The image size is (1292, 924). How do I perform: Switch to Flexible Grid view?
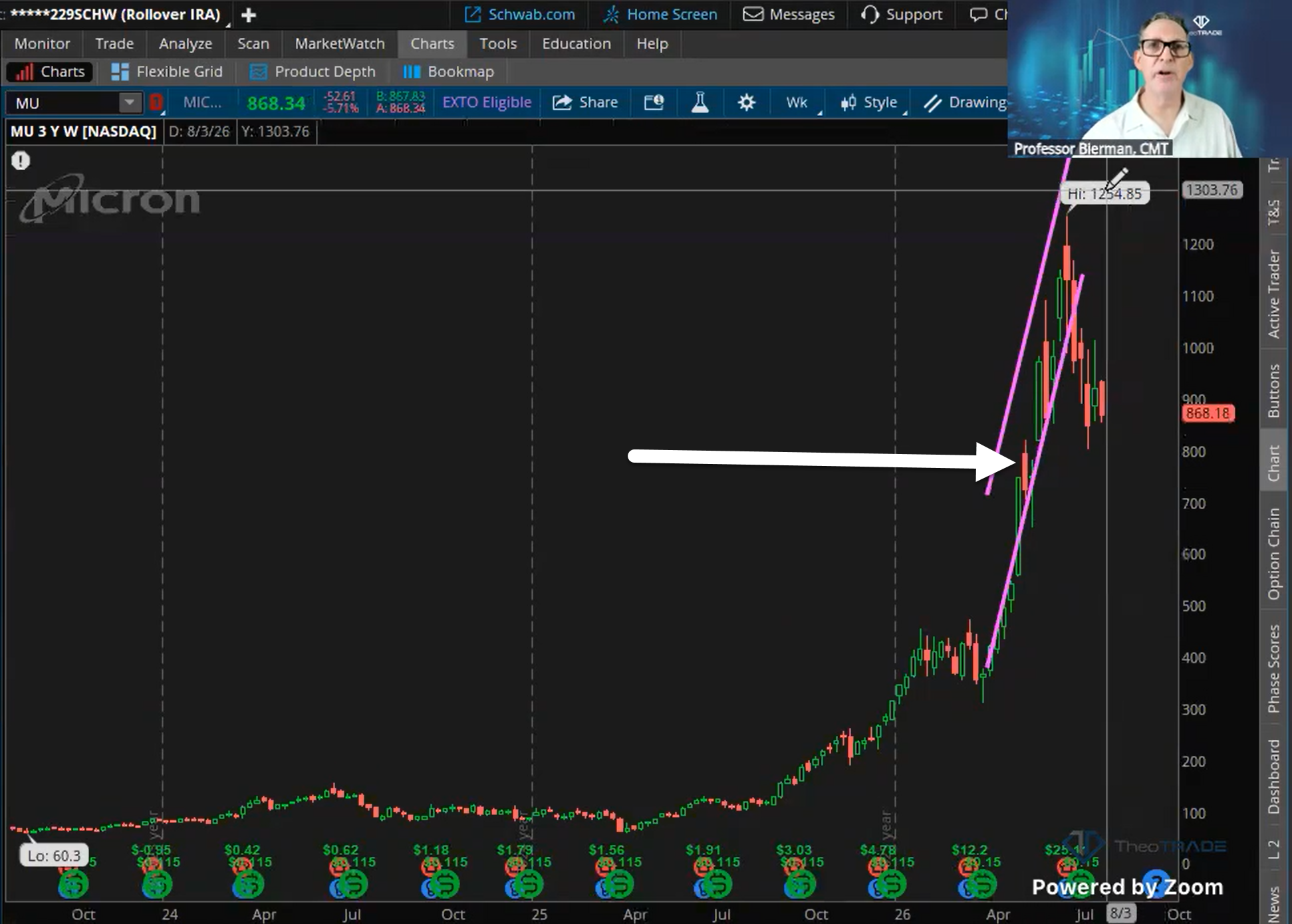pos(167,72)
